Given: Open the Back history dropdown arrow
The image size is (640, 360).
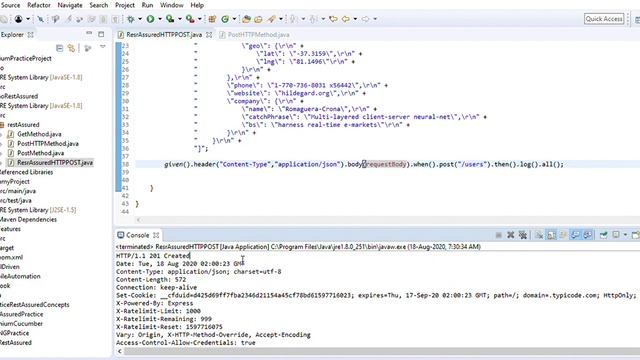Looking at the screenshot, I should point(355,19).
